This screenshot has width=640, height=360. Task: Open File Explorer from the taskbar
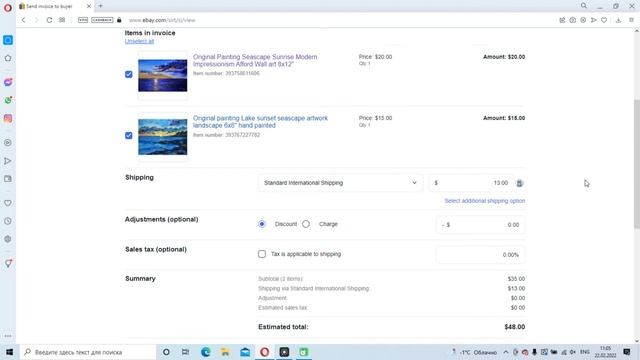(x=225, y=352)
